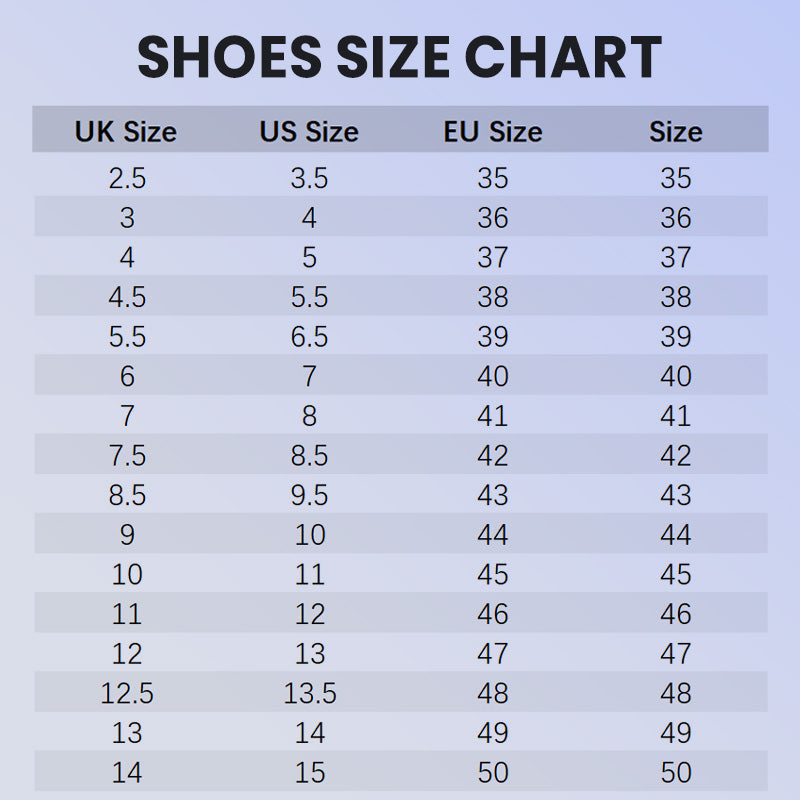Click US Size 15 cell
The height and width of the screenshot is (800, 800).
pyautogui.click(x=309, y=773)
